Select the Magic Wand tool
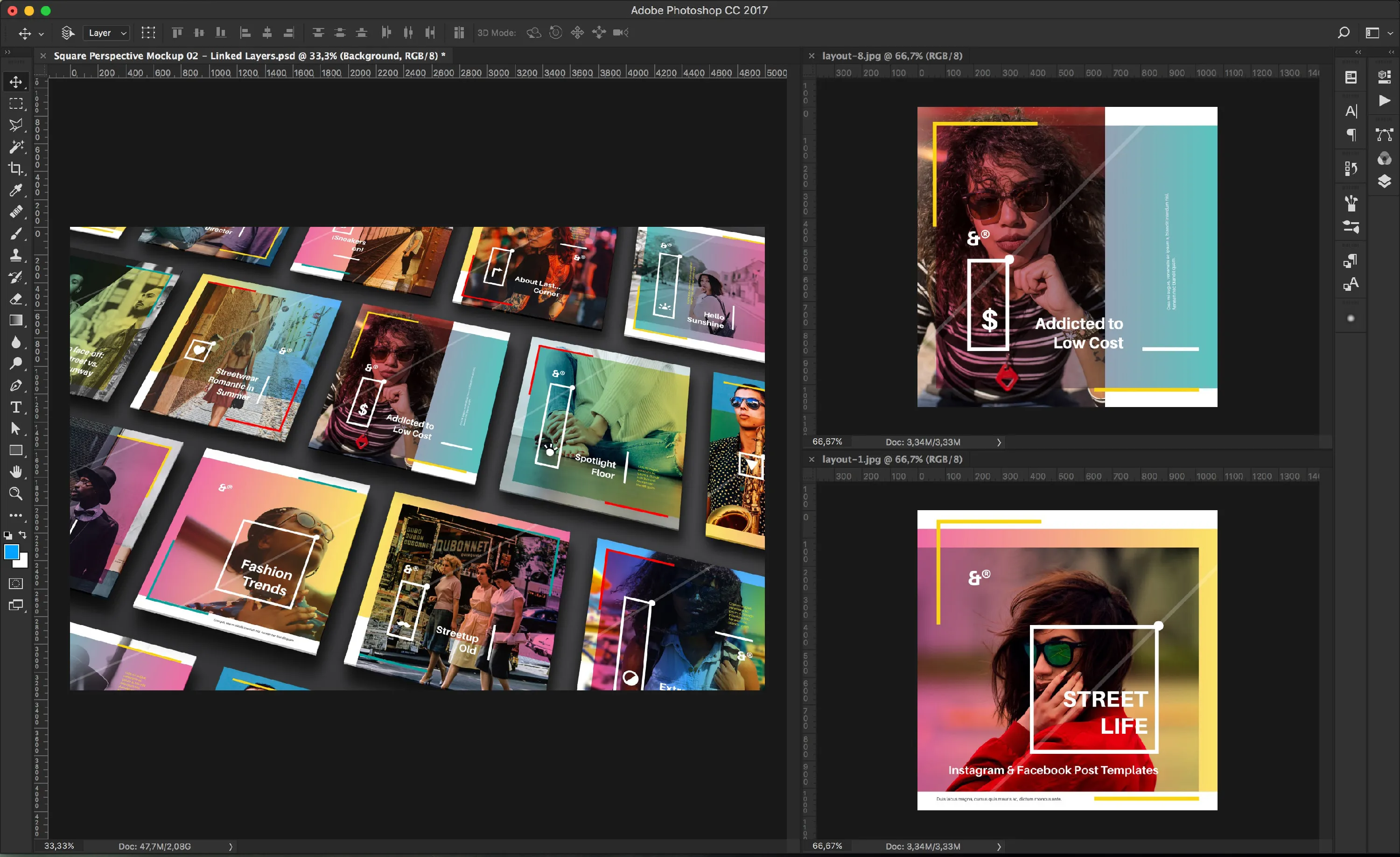This screenshot has height=857, width=1400. click(x=15, y=147)
